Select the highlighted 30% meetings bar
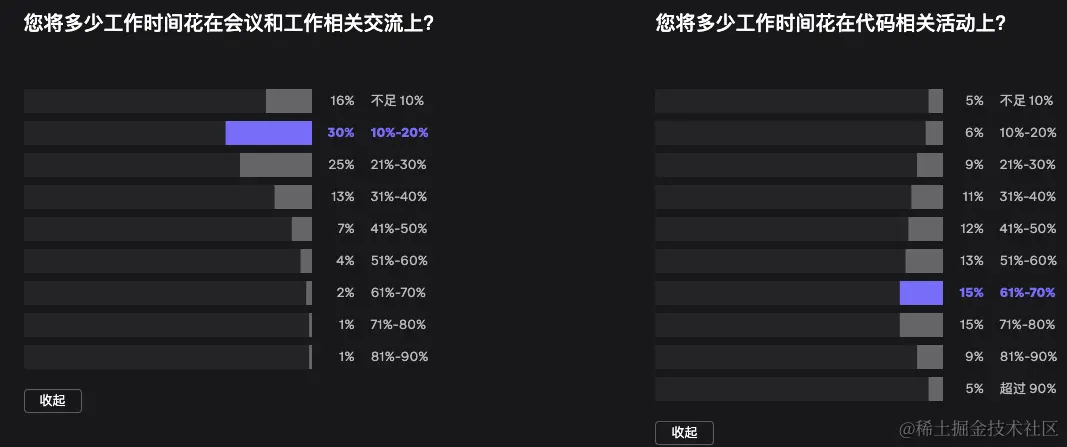Screen dimensions: 1067x447 (269, 133)
